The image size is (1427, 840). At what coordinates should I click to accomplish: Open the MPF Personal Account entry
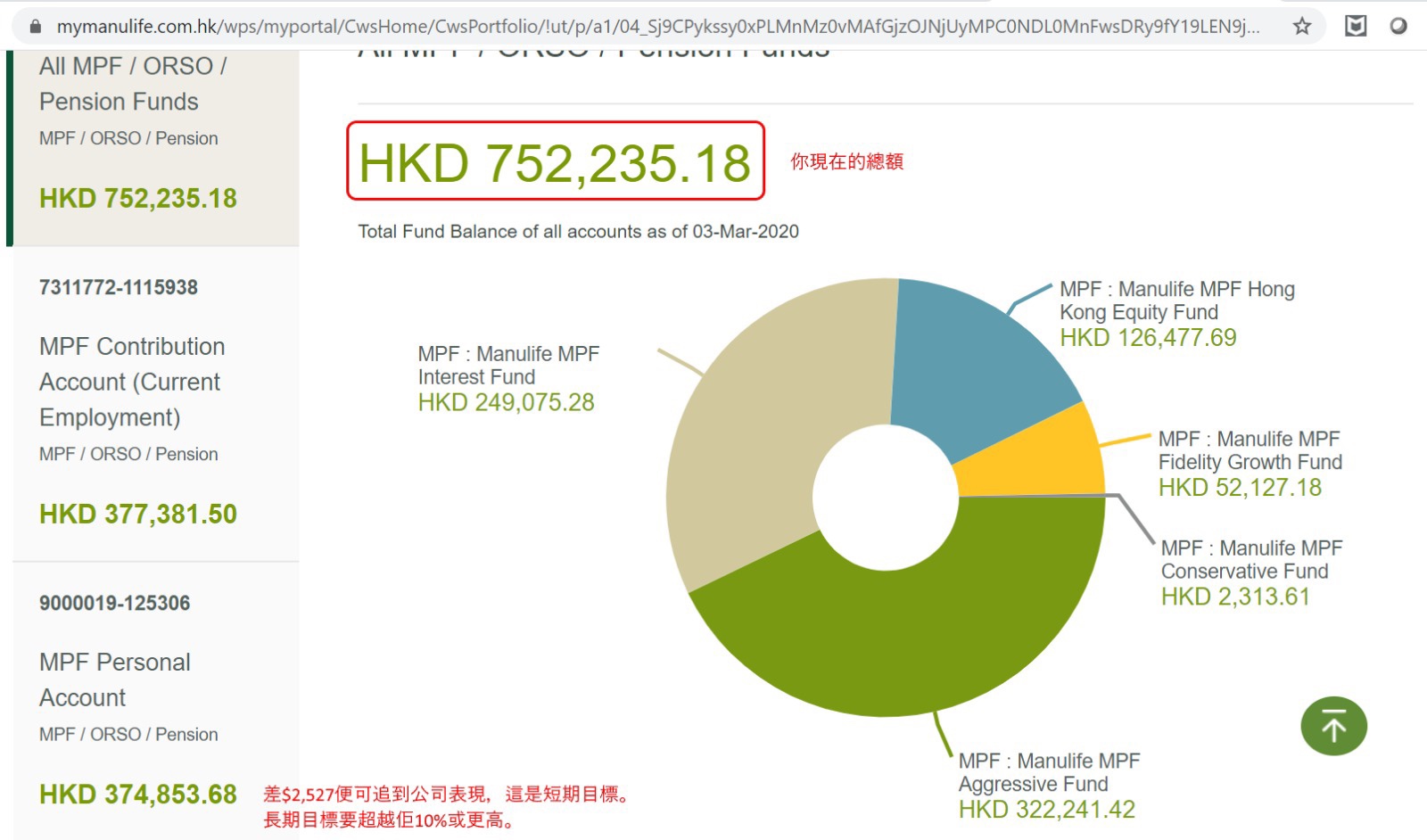115,679
